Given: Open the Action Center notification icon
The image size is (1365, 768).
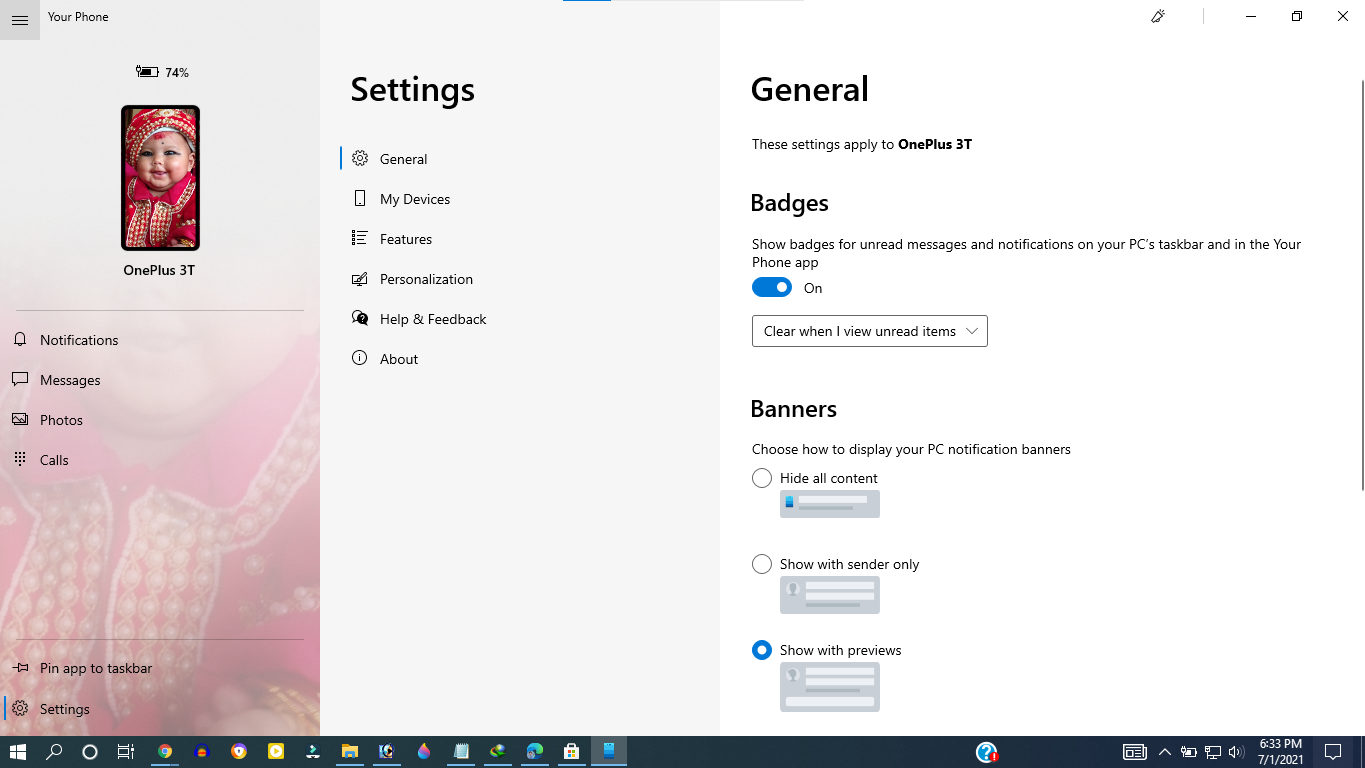Looking at the screenshot, I should [x=1333, y=752].
